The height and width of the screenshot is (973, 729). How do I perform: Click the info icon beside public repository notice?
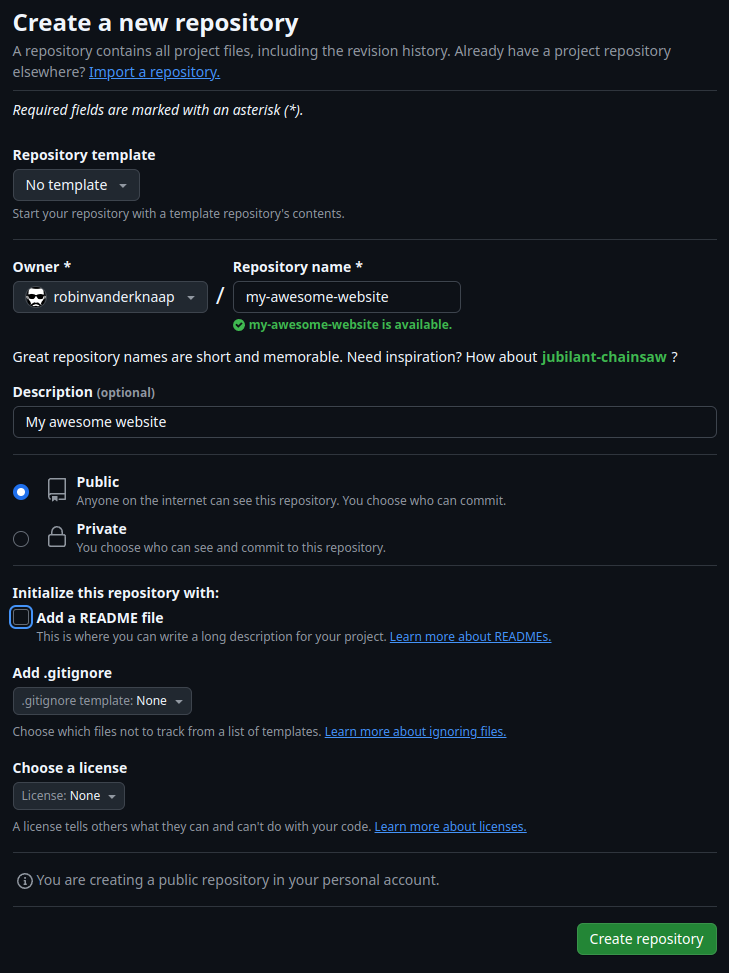pos(25,880)
